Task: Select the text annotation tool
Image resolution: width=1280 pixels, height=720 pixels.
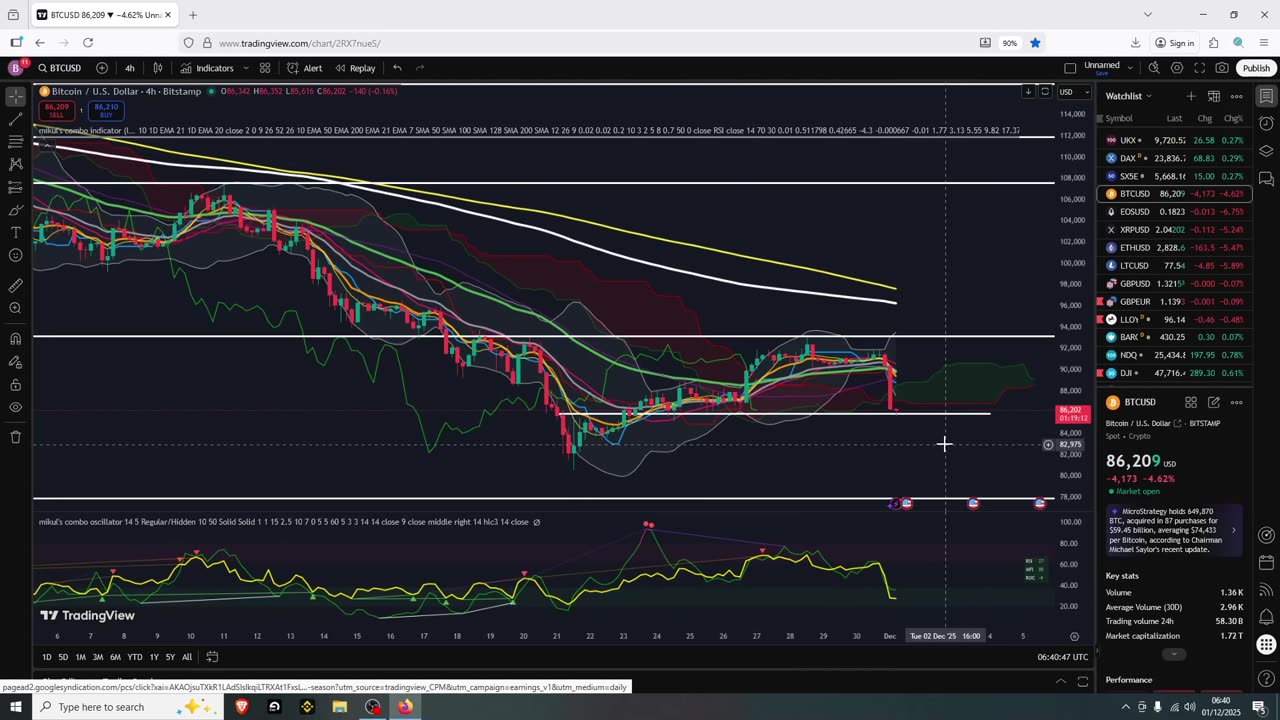Action: (x=16, y=233)
